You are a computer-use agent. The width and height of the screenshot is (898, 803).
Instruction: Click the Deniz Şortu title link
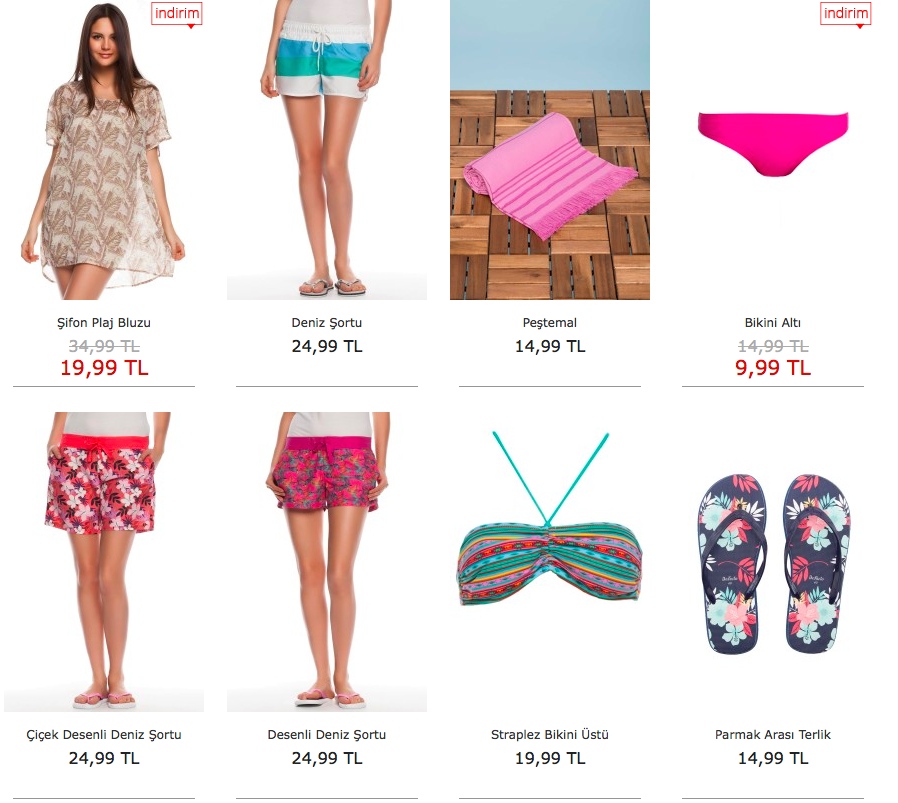point(327,322)
